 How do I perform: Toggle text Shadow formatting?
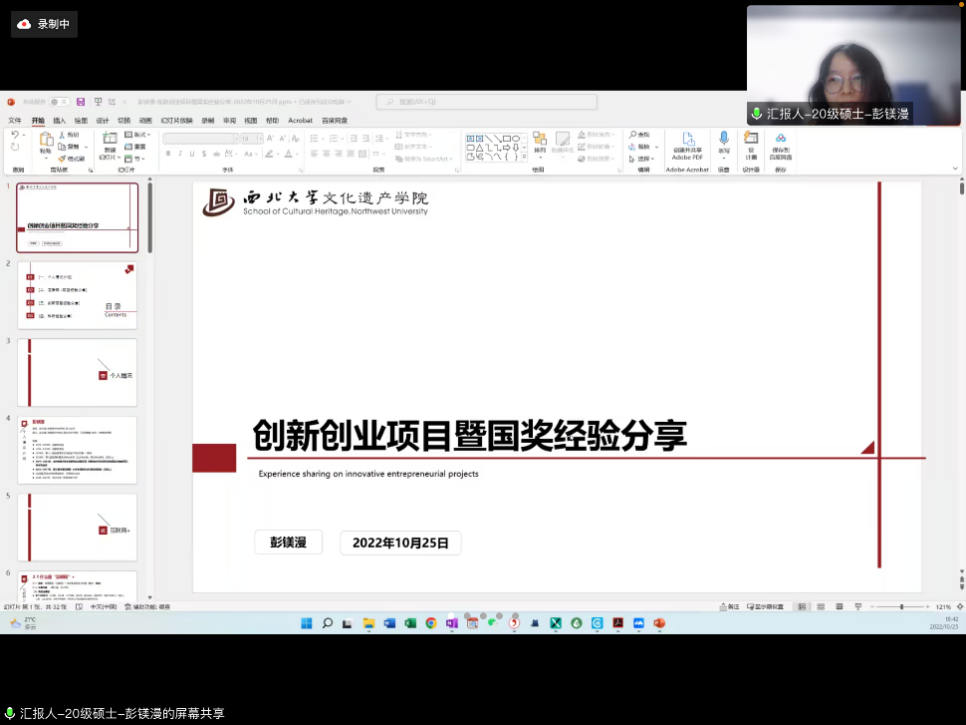click(204, 154)
